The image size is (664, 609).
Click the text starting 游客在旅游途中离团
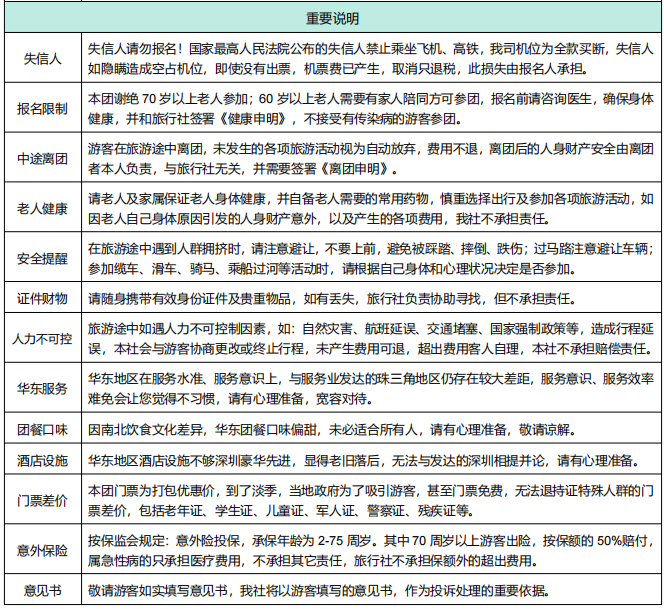click(371, 158)
